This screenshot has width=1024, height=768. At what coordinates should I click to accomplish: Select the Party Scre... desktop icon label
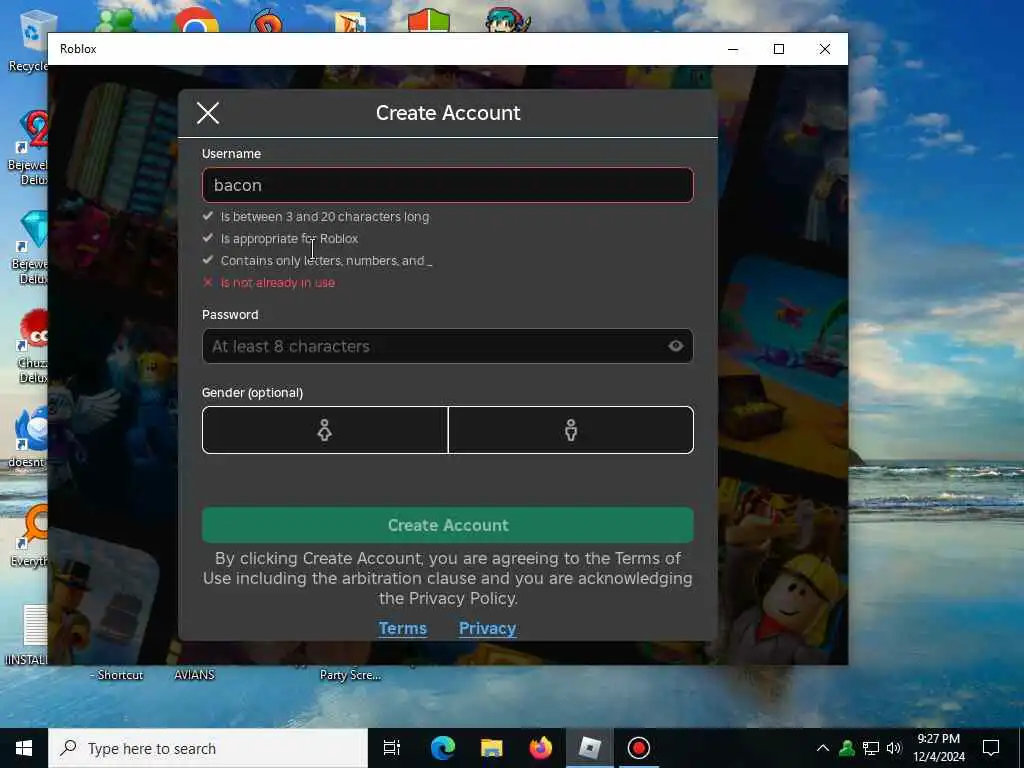[350, 675]
